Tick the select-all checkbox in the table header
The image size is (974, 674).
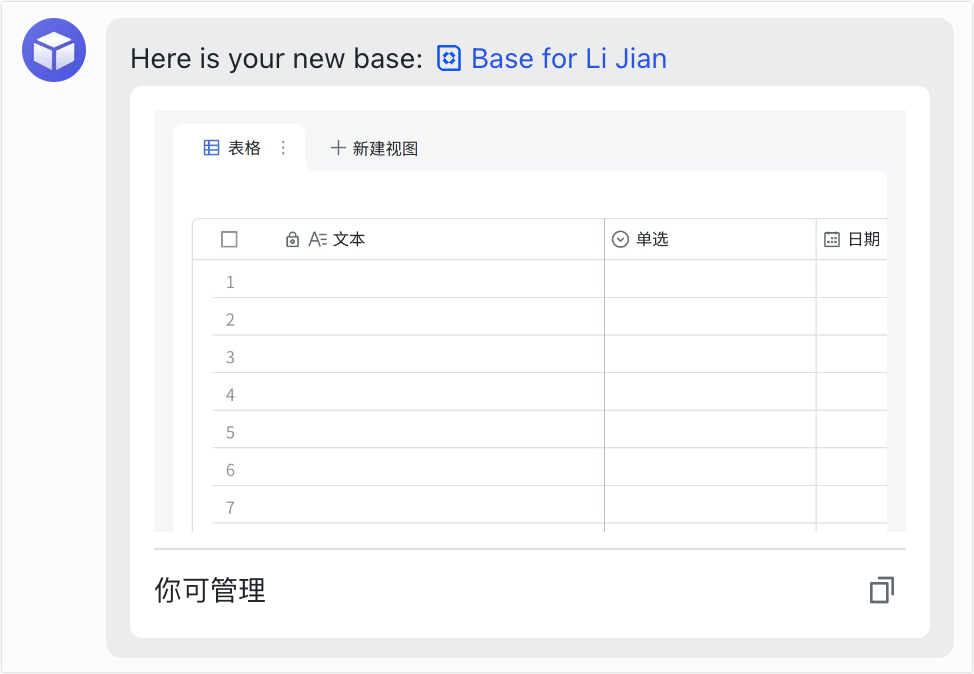click(229, 239)
